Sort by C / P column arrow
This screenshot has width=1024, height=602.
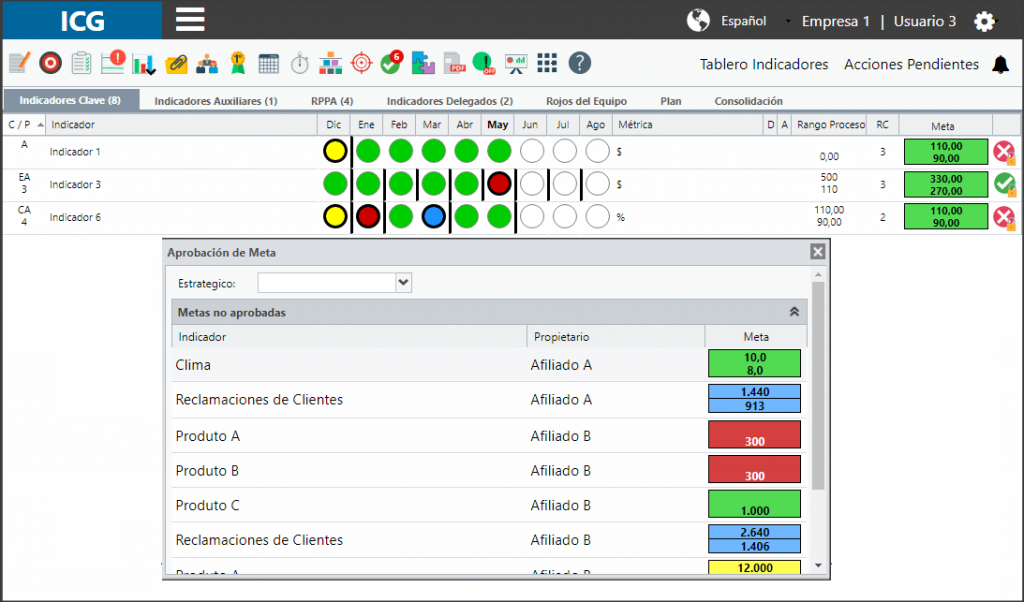coord(40,125)
